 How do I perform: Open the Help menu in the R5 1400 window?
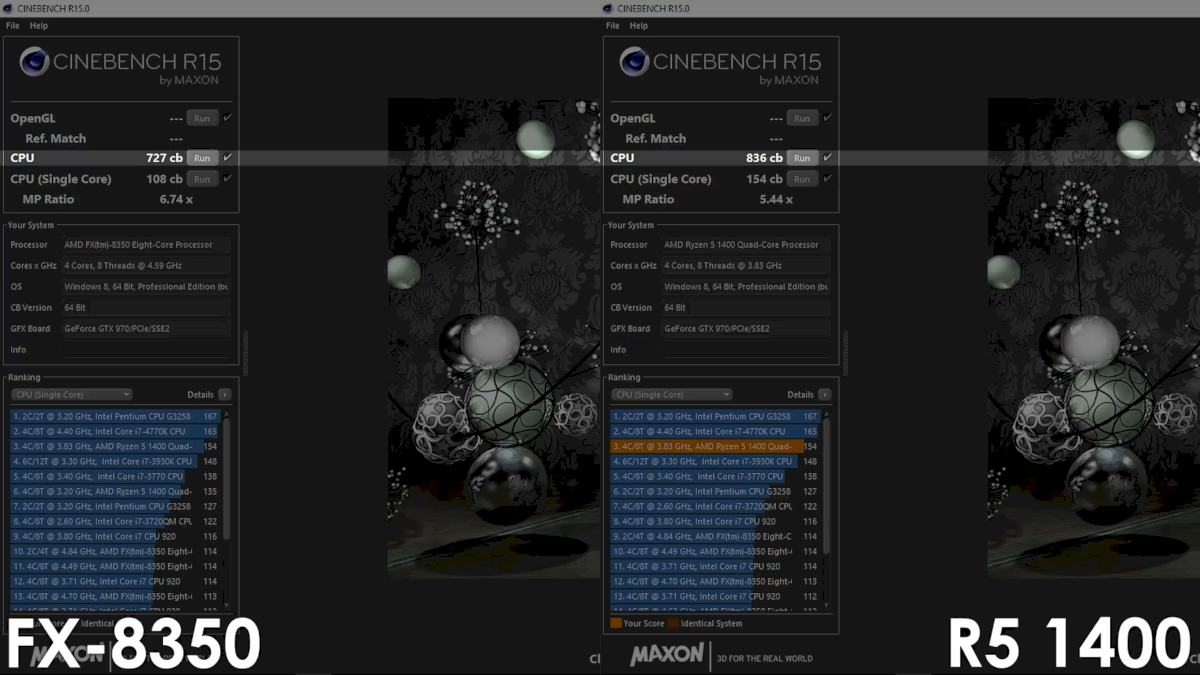coord(639,26)
